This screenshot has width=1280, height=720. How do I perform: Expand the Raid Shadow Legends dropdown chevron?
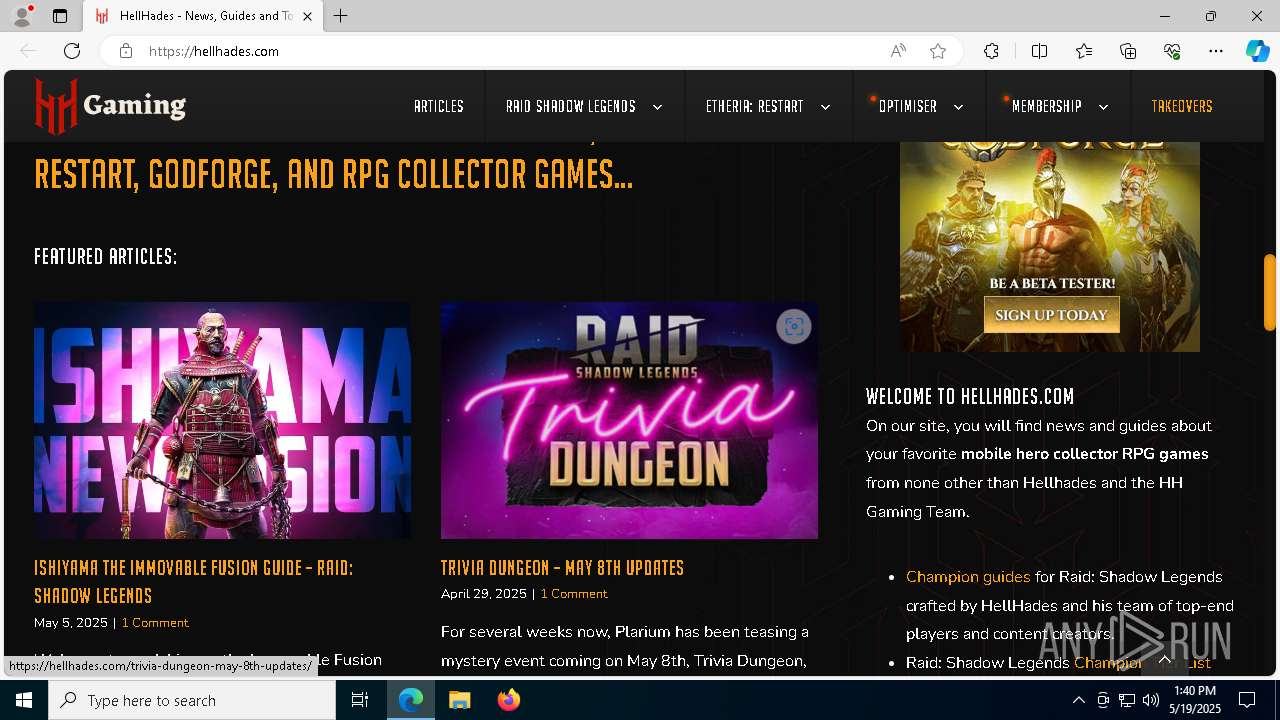[657, 107]
